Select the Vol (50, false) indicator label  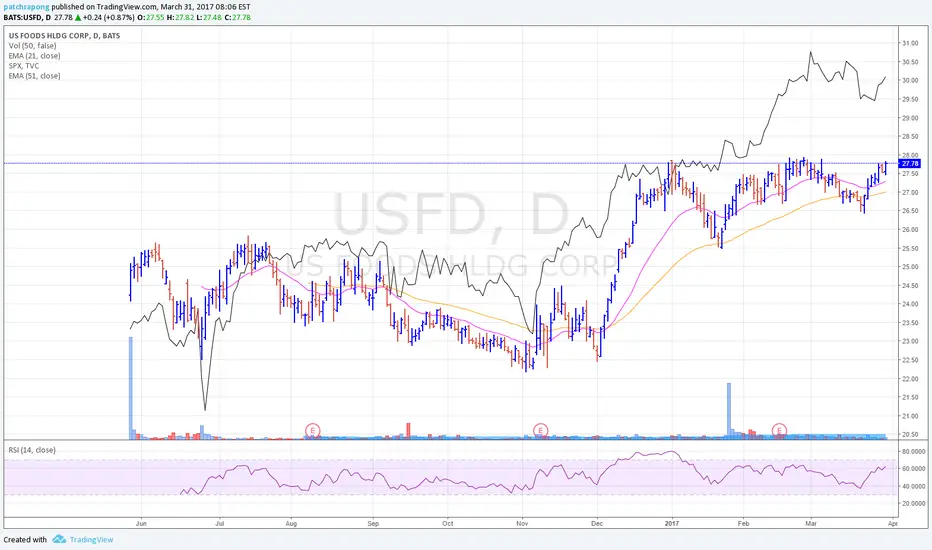tap(33, 46)
